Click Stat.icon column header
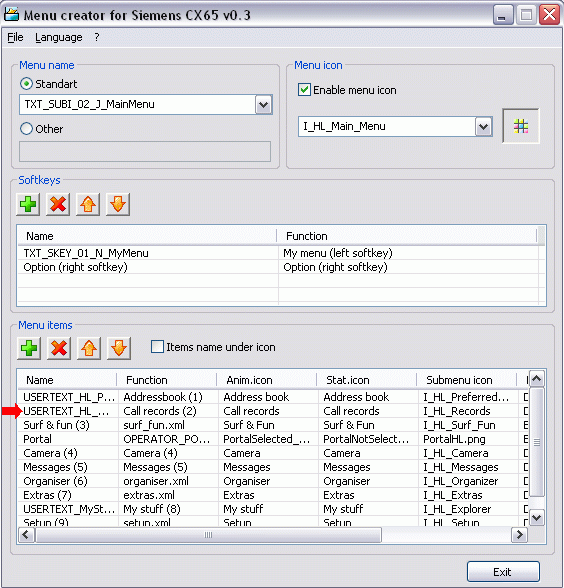 pos(367,380)
